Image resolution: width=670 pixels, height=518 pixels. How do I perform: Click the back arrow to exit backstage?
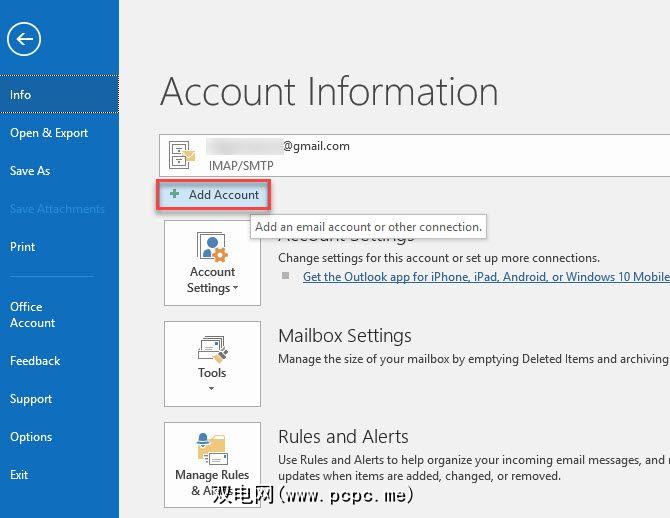[x=24, y=40]
